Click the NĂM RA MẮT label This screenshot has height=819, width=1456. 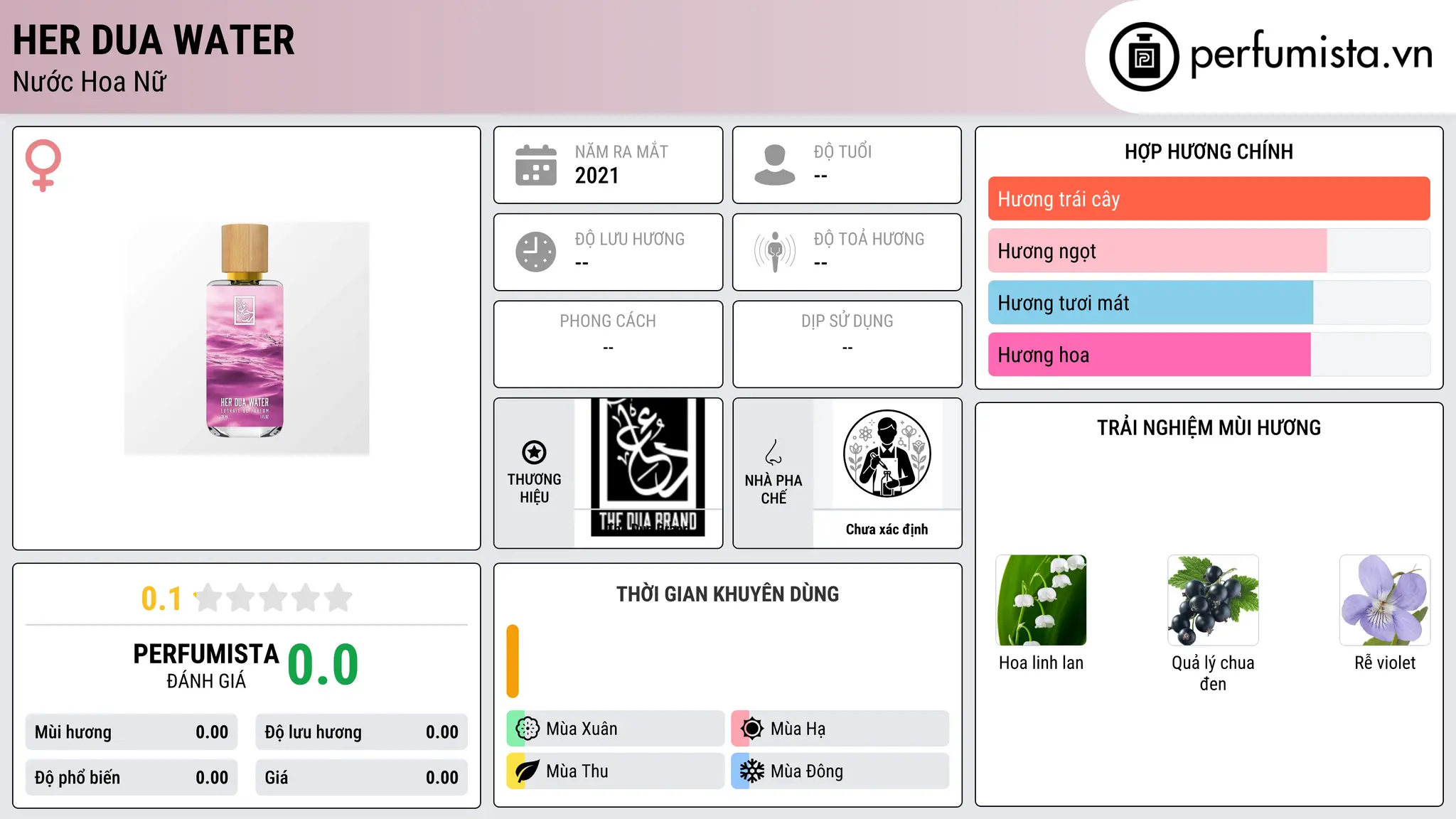621,151
